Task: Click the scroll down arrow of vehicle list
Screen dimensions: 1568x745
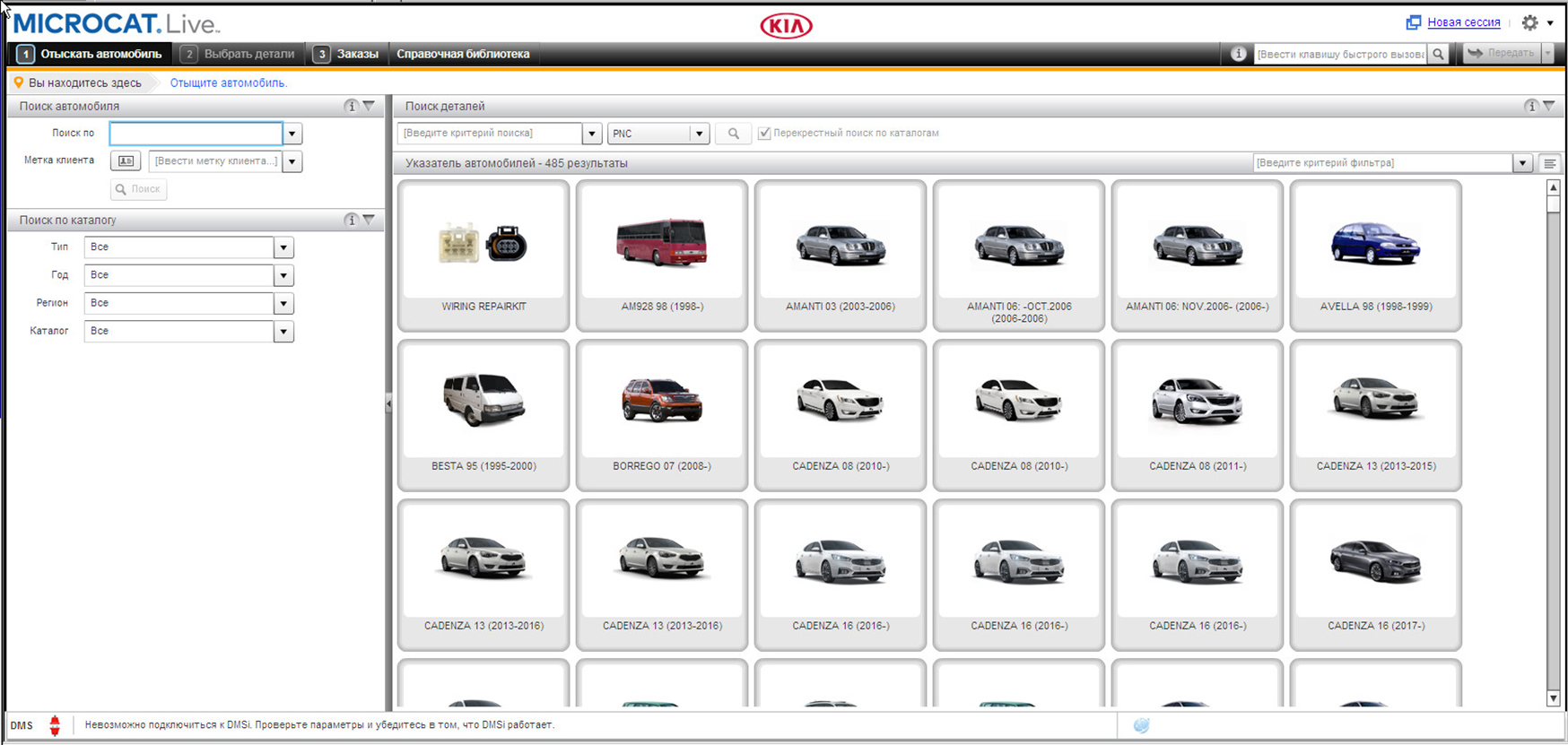Action: pos(1553,698)
